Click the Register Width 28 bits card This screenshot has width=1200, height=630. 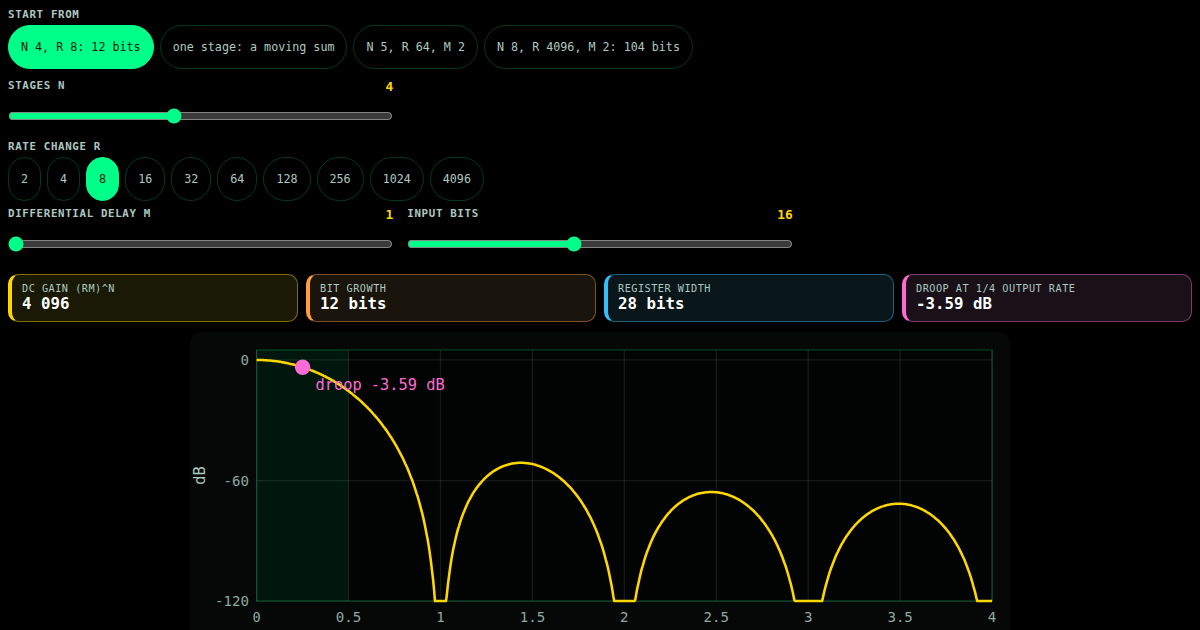[x=749, y=298]
